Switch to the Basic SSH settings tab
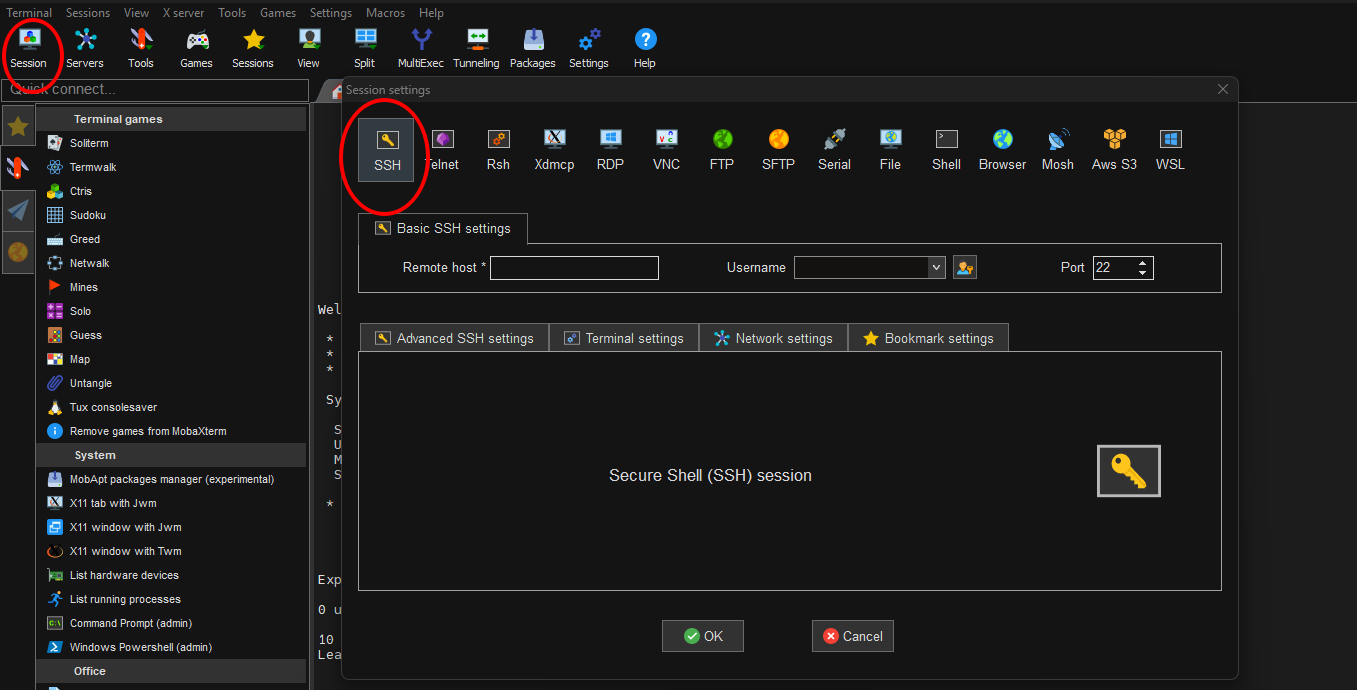This screenshot has width=1357, height=690. coord(443,228)
